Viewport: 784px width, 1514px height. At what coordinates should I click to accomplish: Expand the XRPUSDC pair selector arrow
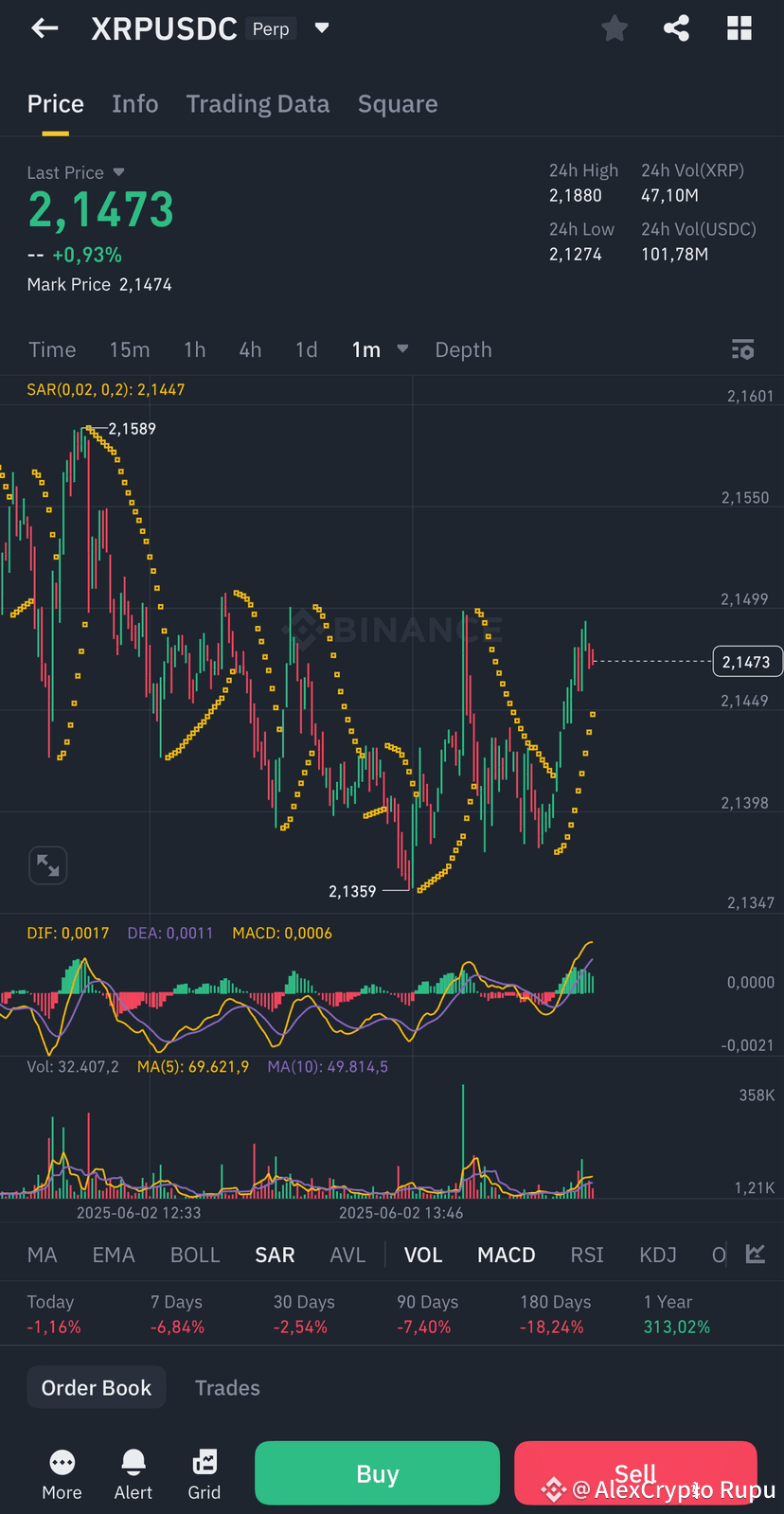coord(322,28)
